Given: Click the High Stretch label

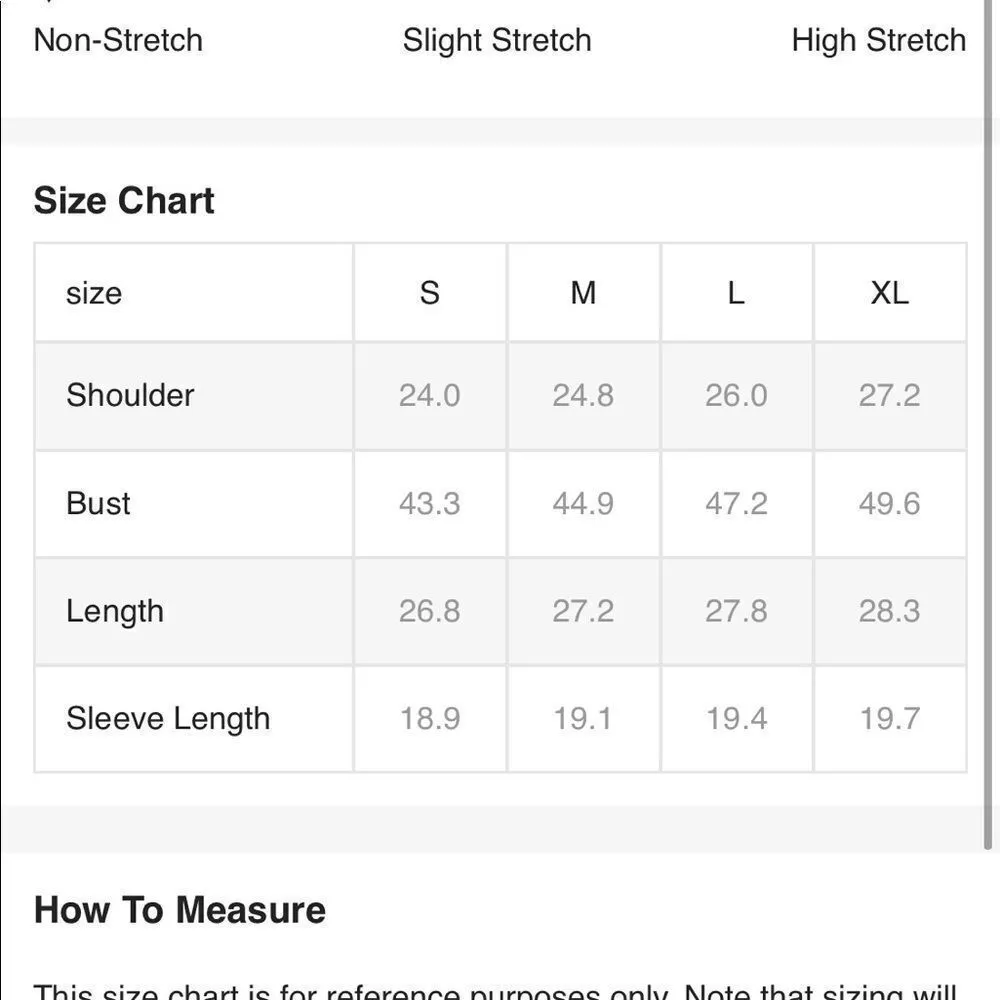Looking at the screenshot, I should (x=878, y=40).
